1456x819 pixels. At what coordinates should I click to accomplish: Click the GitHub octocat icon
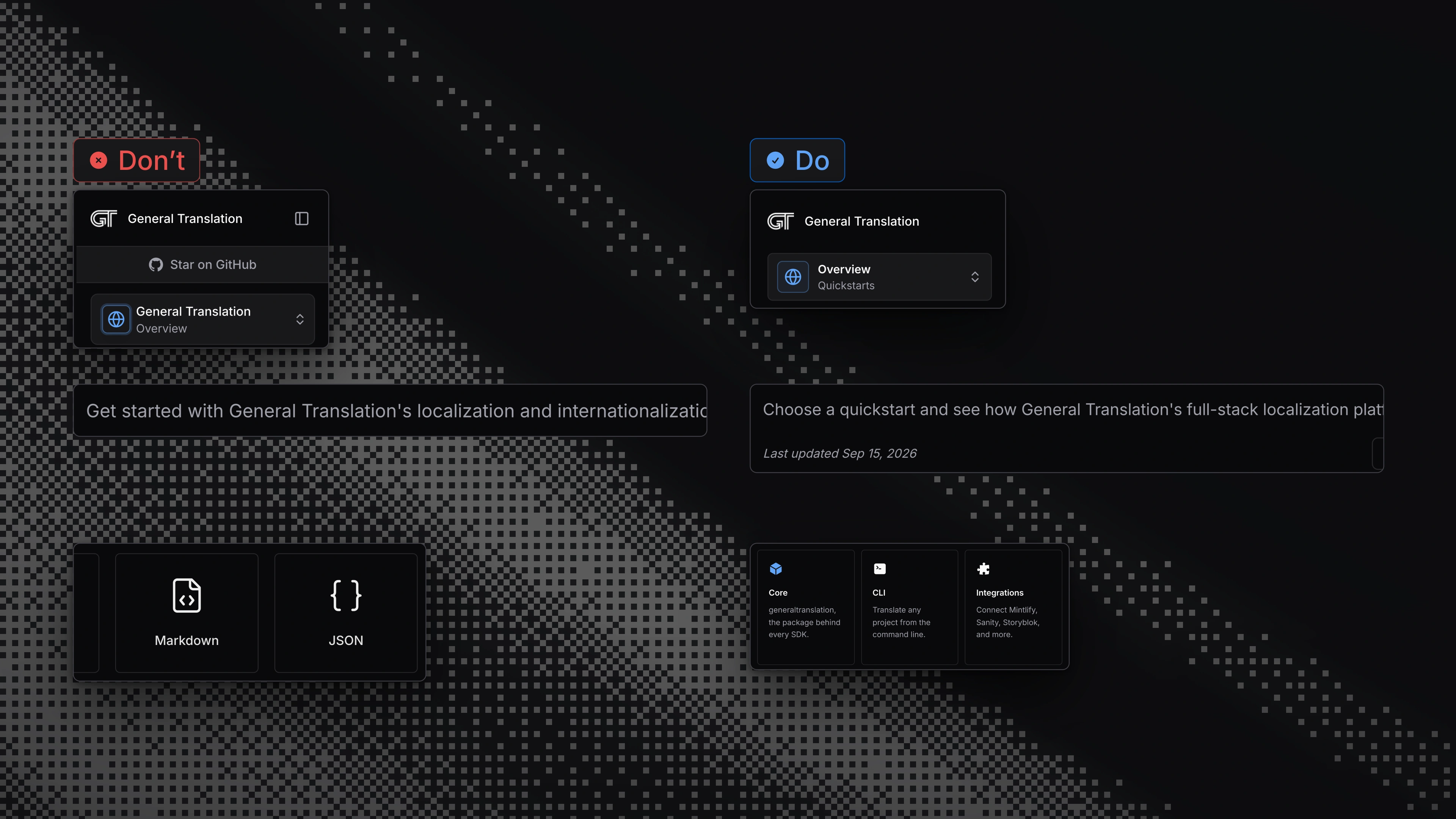click(x=155, y=265)
